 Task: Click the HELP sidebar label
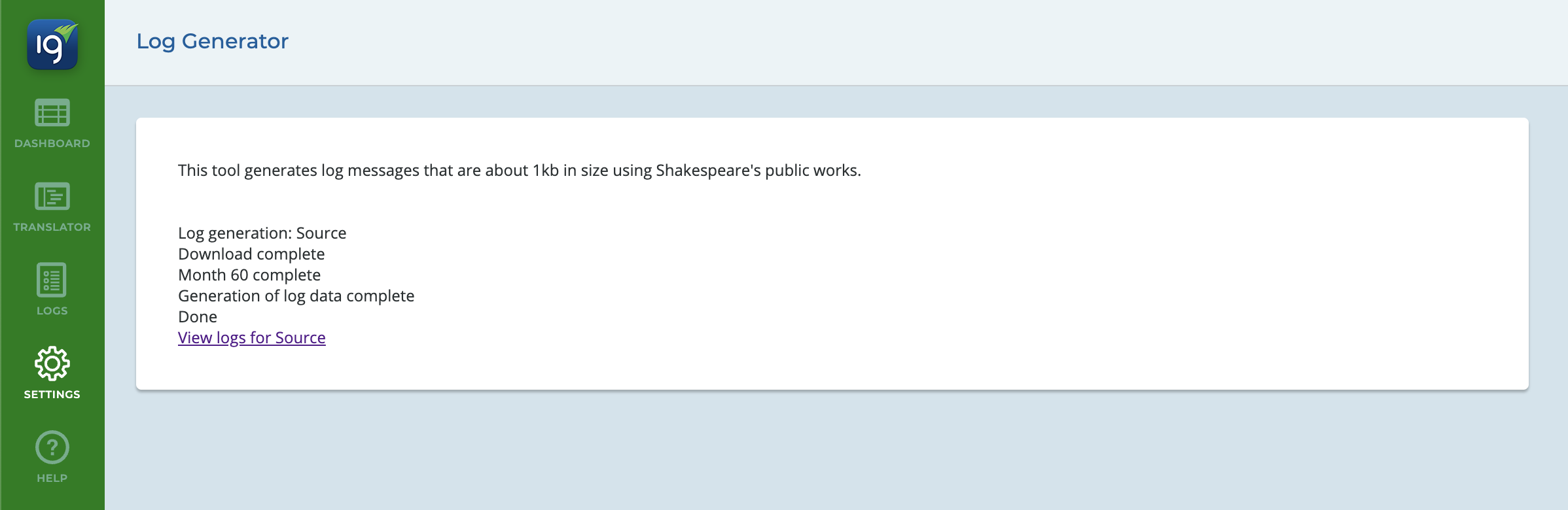pos(52,478)
